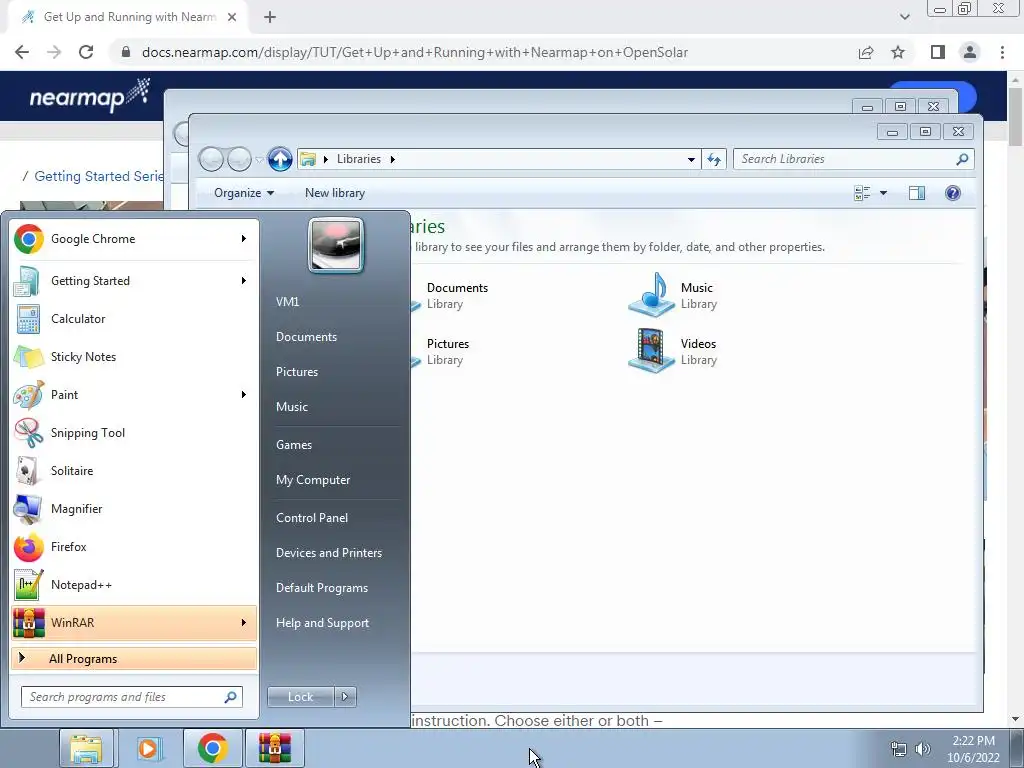This screenshot has height=768, width=1024.
Task: Click the Start menu search magnifier
Action: click(x=231, y=697)
